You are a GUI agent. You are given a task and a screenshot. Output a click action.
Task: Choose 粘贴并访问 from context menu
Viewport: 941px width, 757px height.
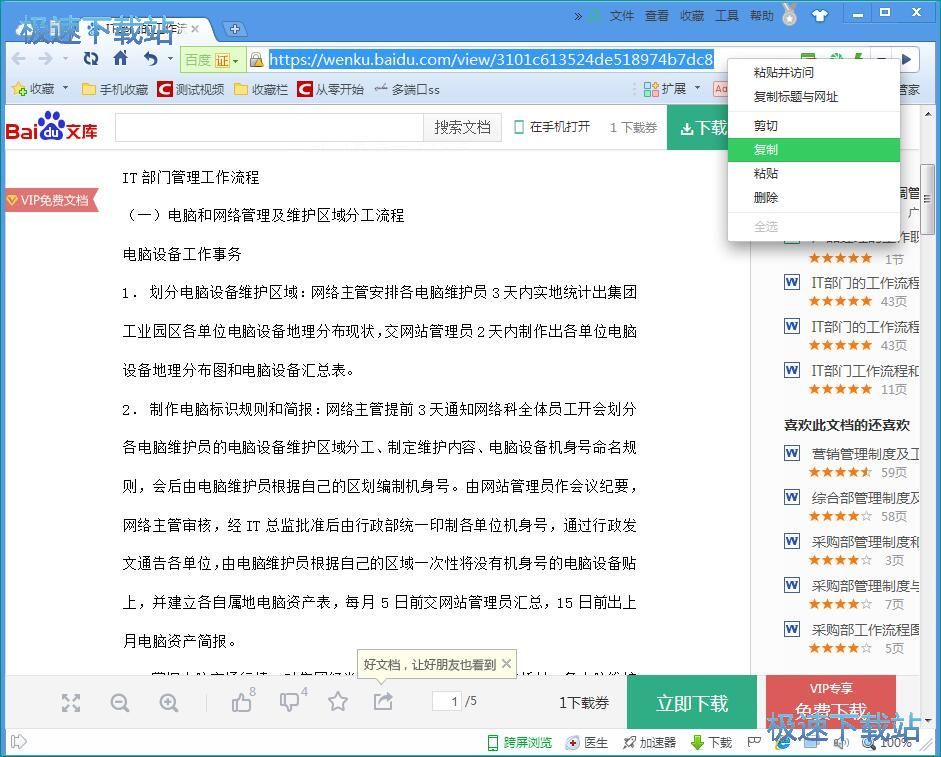click(x=814, y=73)
